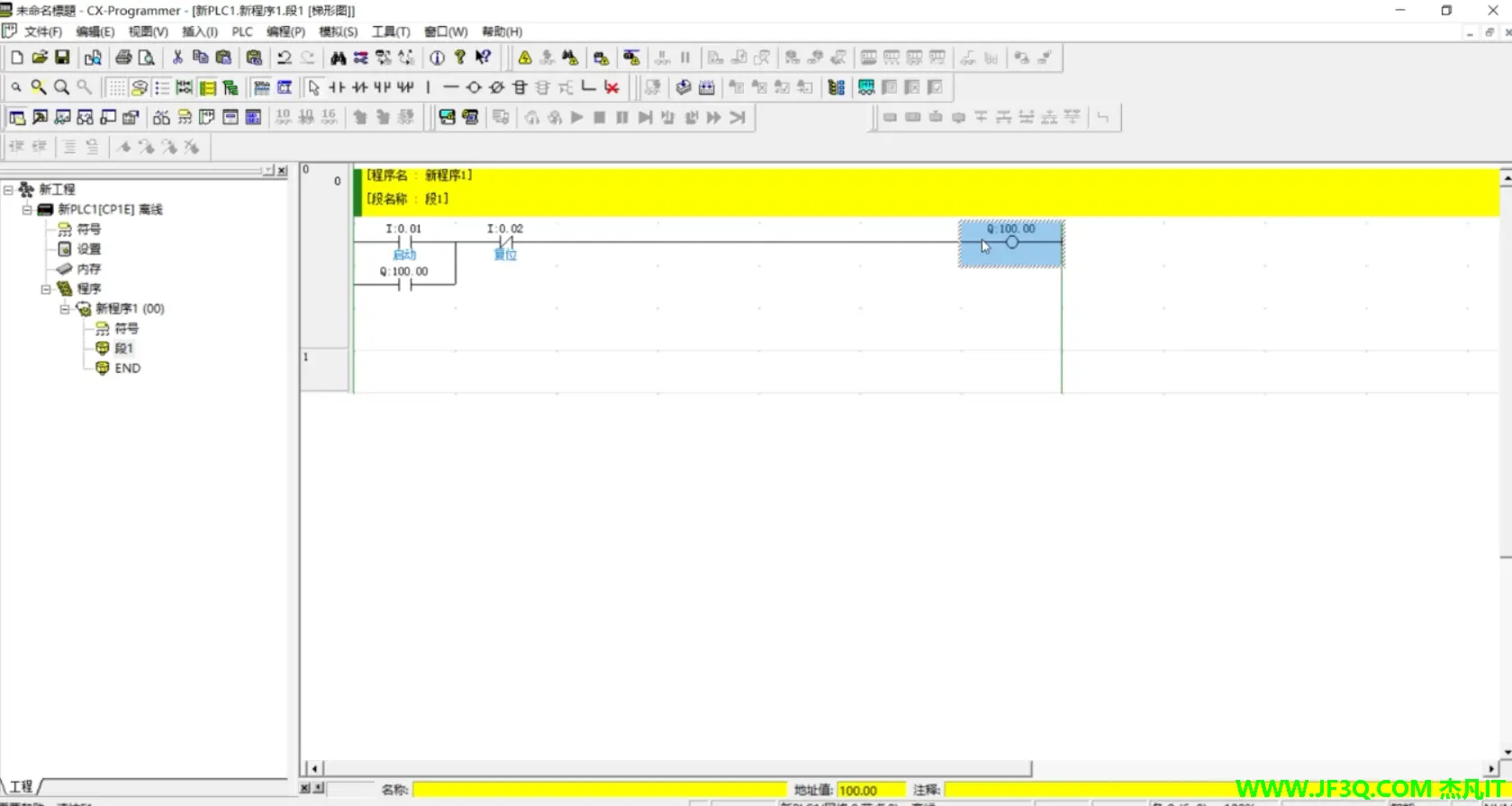Screen dimensions: 1512x806
Task: Open the About info icon
Action: pos(437,58)
